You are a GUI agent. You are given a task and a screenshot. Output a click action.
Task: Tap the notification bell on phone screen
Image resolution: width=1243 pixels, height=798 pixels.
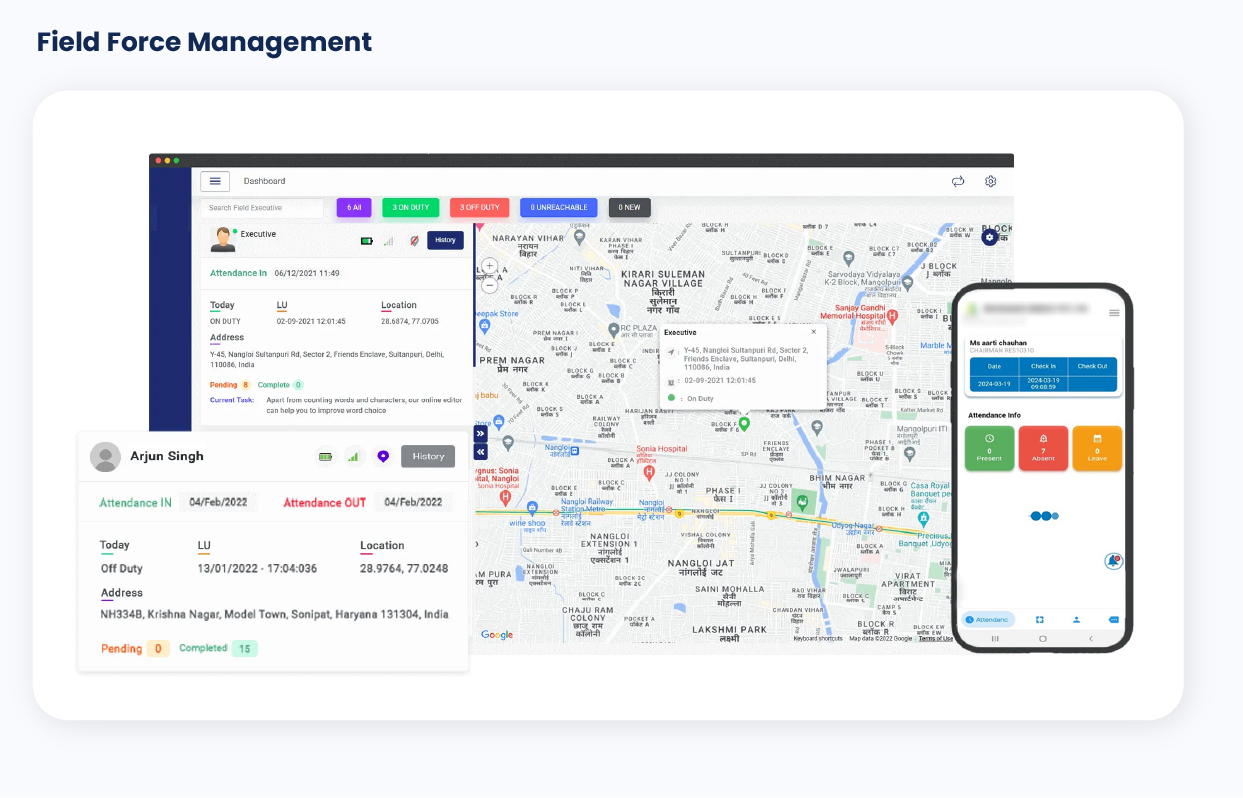(1113, 560)
